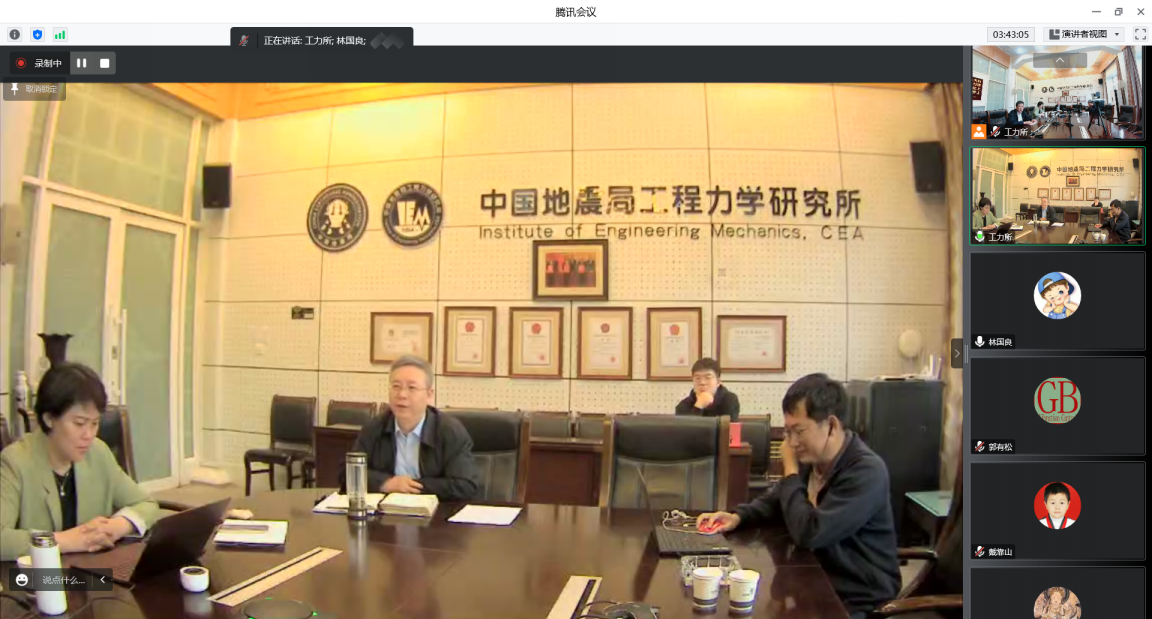Click 郭有松 participant tile
1152x619 pixels.
click(x=1057, y=405)
